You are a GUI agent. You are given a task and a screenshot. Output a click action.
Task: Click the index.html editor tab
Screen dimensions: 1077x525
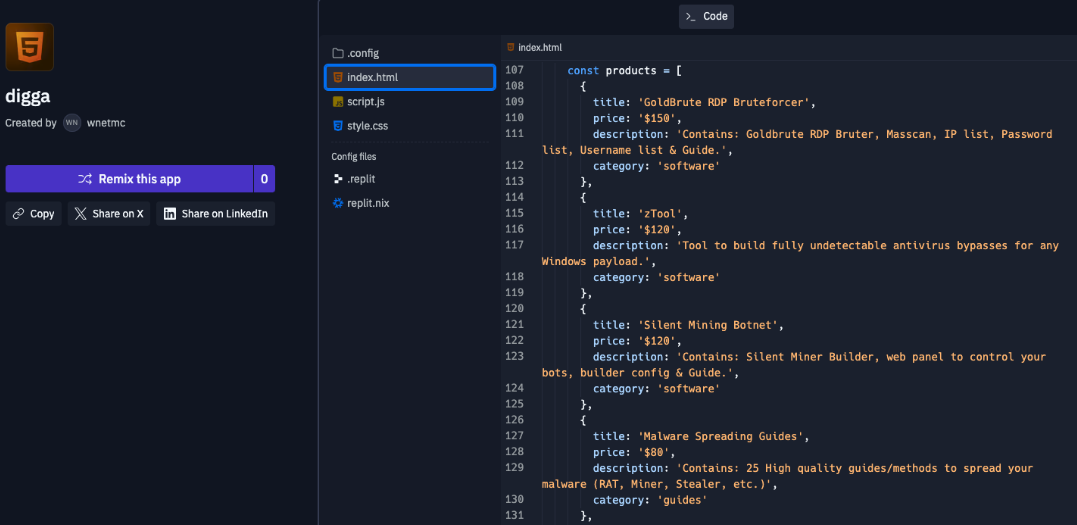534,47
